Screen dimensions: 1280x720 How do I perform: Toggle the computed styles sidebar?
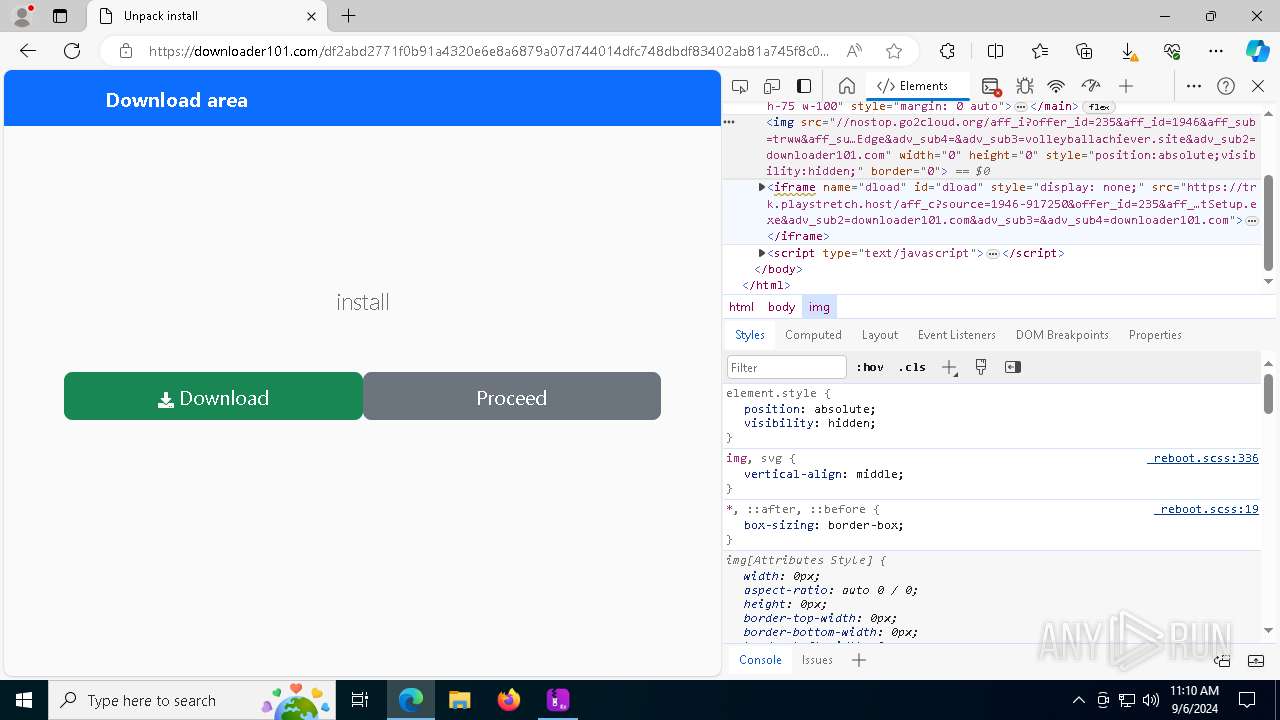(x=1013, y=367)
